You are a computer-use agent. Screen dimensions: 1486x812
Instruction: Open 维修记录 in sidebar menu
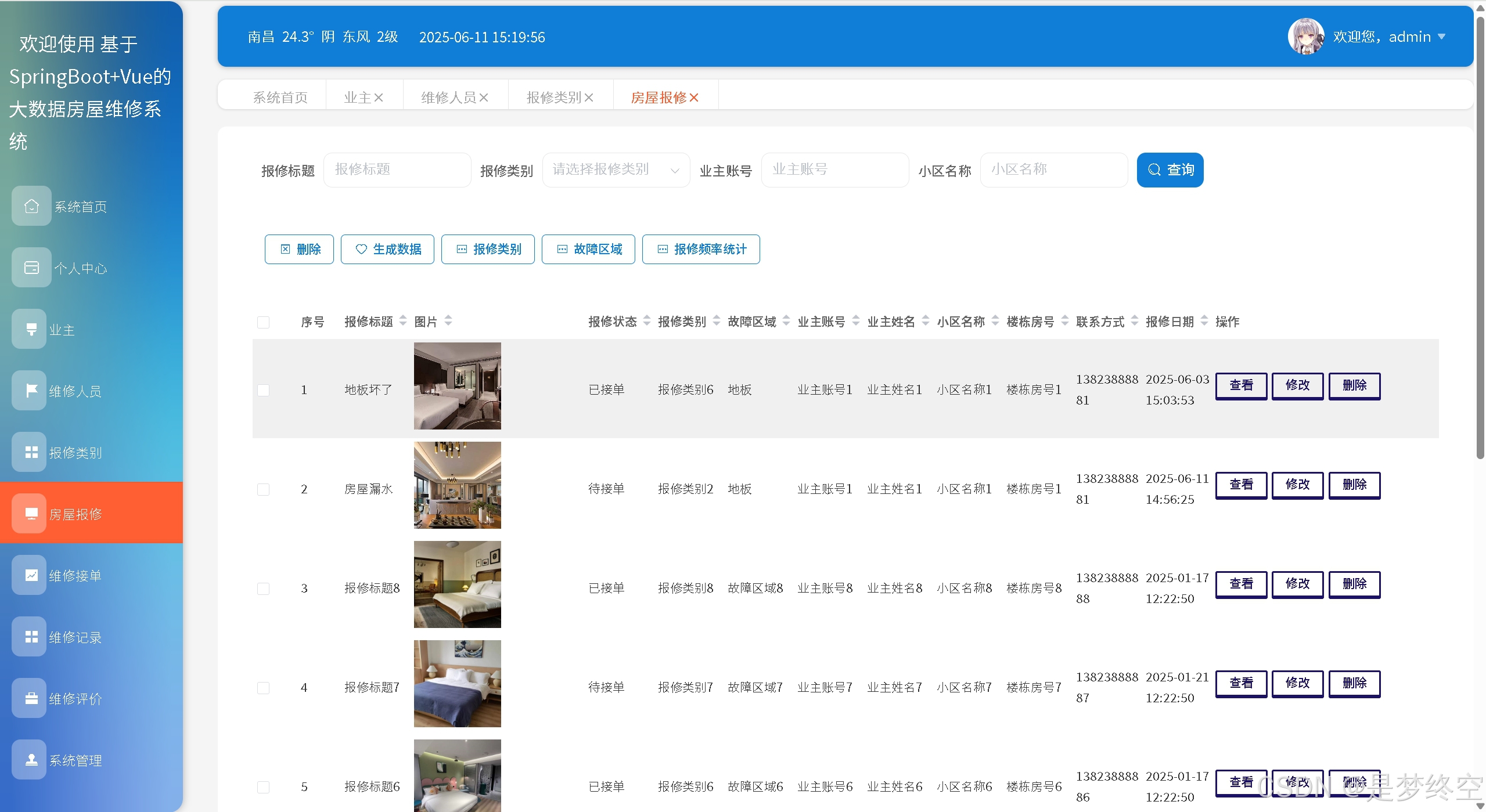click(75, 637)
